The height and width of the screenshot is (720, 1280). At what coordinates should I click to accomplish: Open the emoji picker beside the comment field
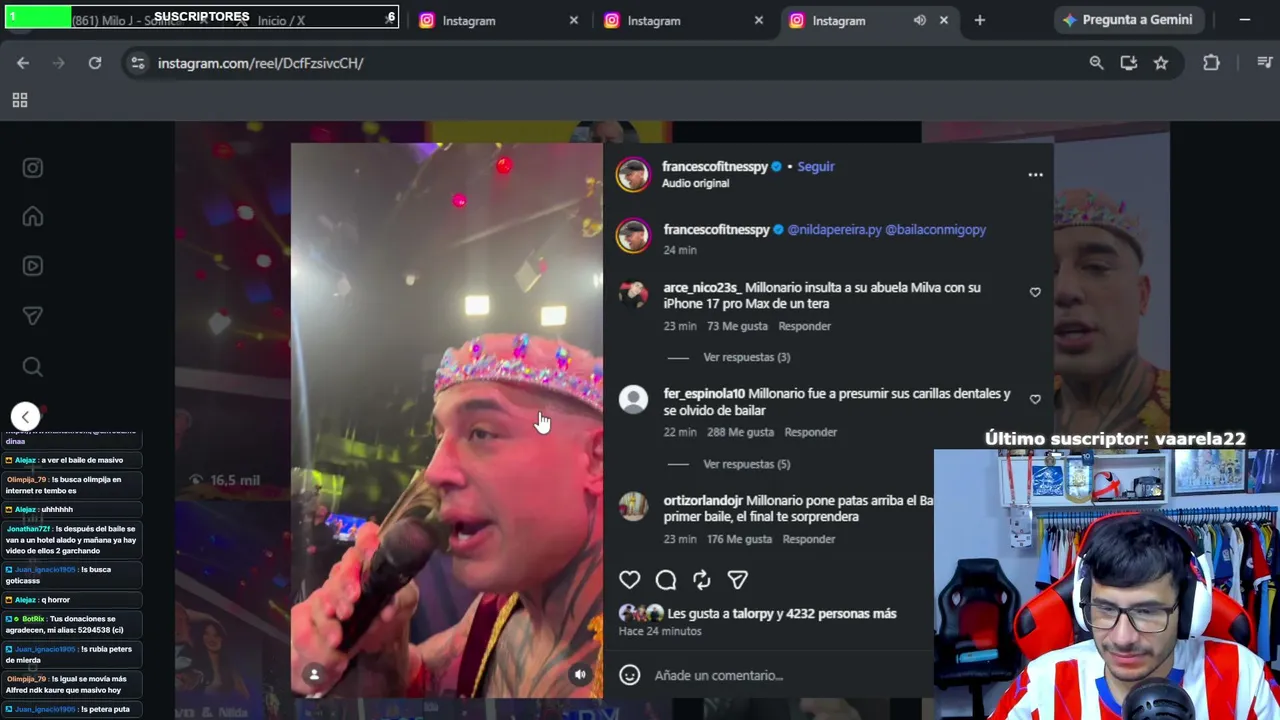[x=630, y=675]
